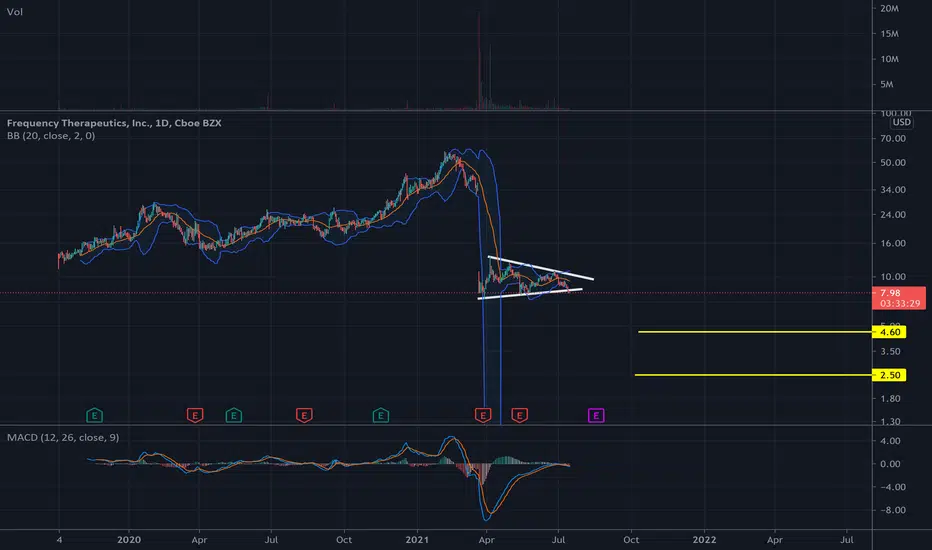Click the Oct label following Jul 2020
The width and height of the screenshot is (932, 550).
(x=344, y=540)
